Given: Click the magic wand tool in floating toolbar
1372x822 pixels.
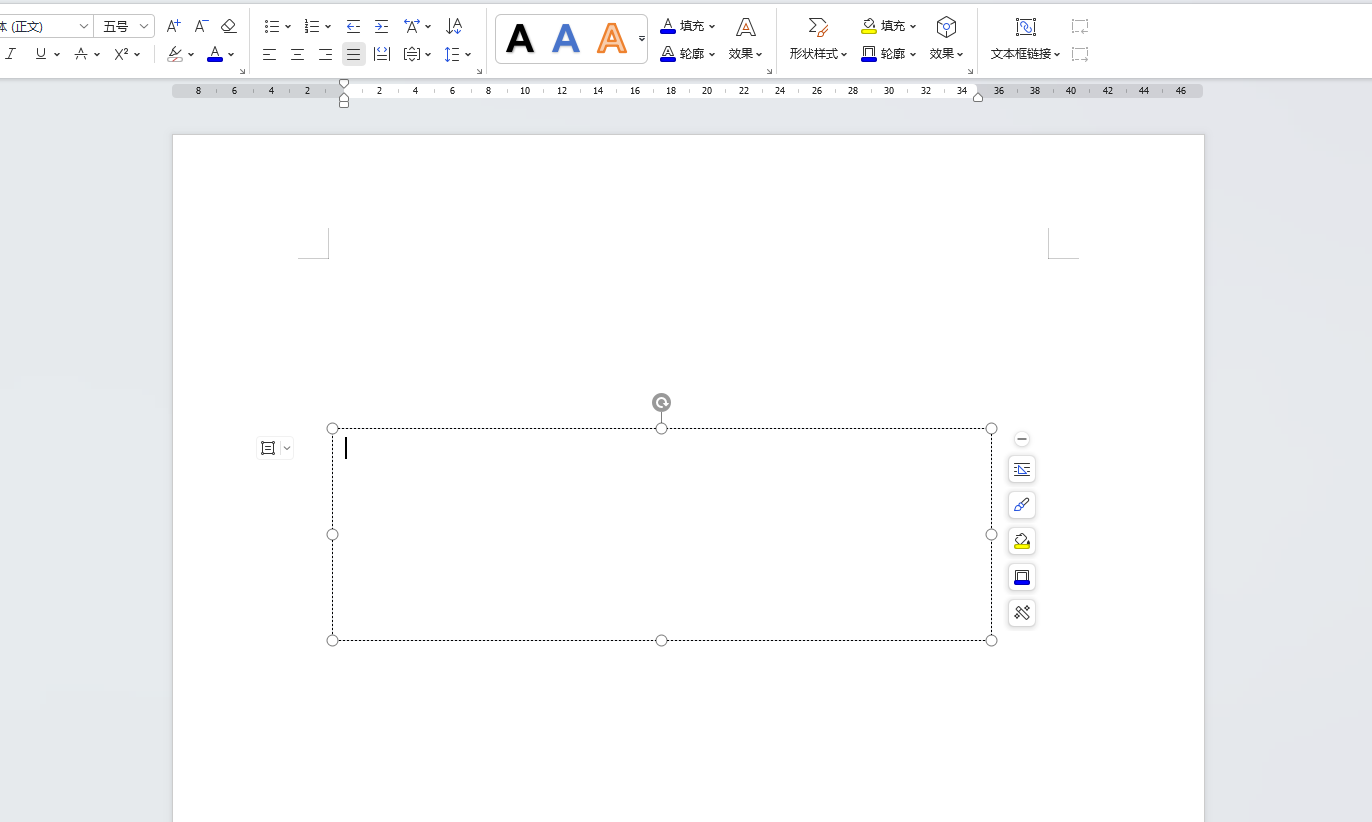Looking at the screenshot, I should (1021, 613).
